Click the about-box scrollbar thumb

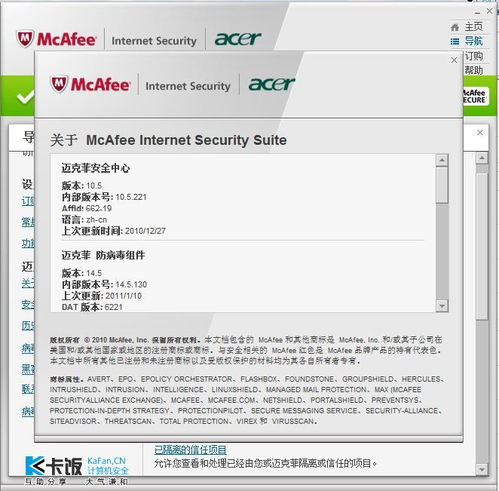tap(442, 185)
